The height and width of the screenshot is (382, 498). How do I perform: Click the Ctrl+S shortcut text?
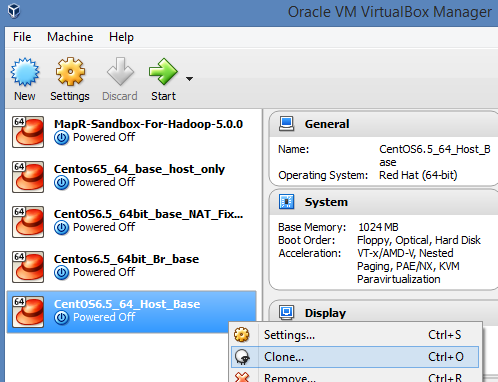point(445,335)
